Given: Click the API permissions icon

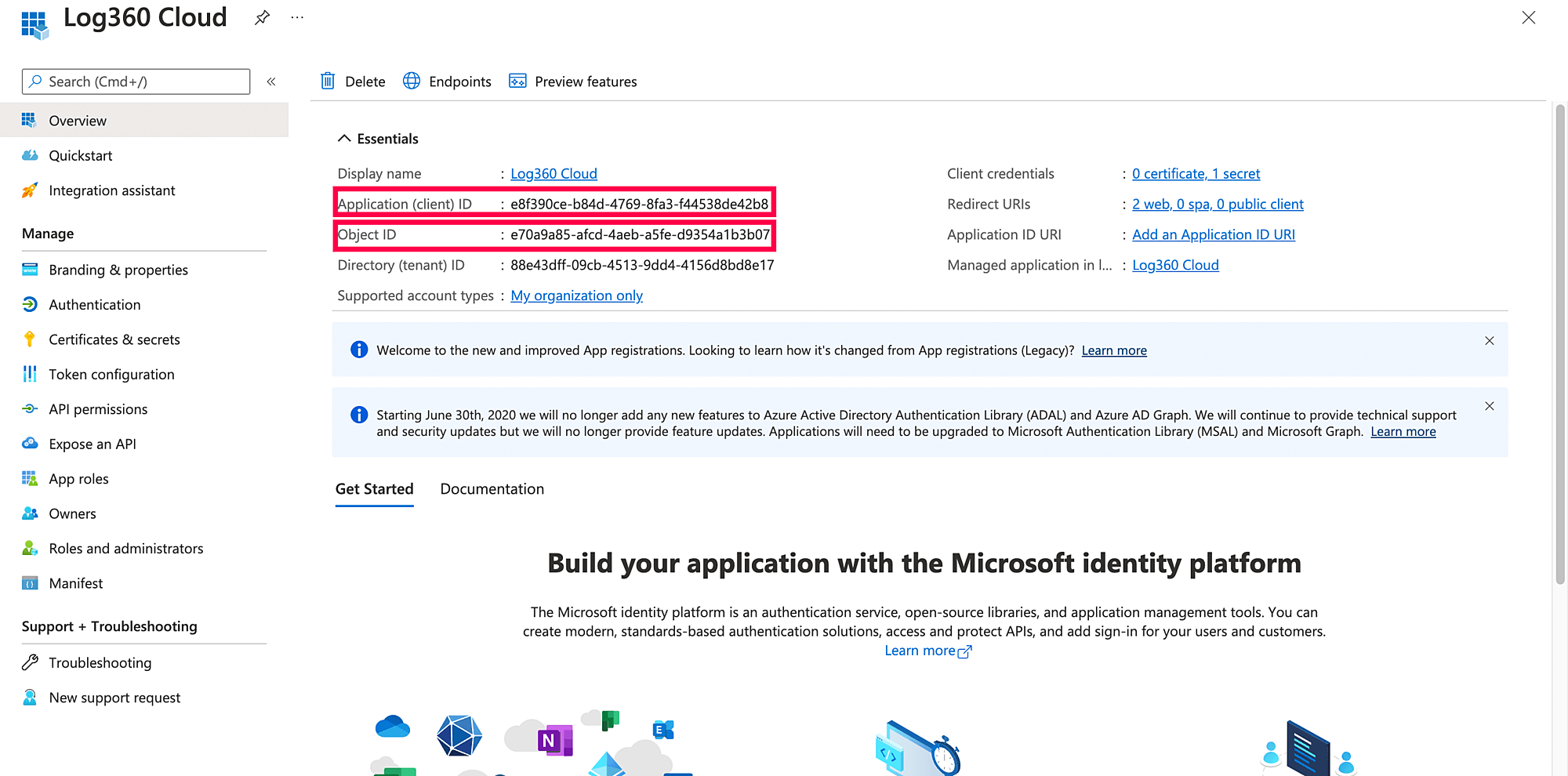Looking at the screenshot, I should point(30,408).
